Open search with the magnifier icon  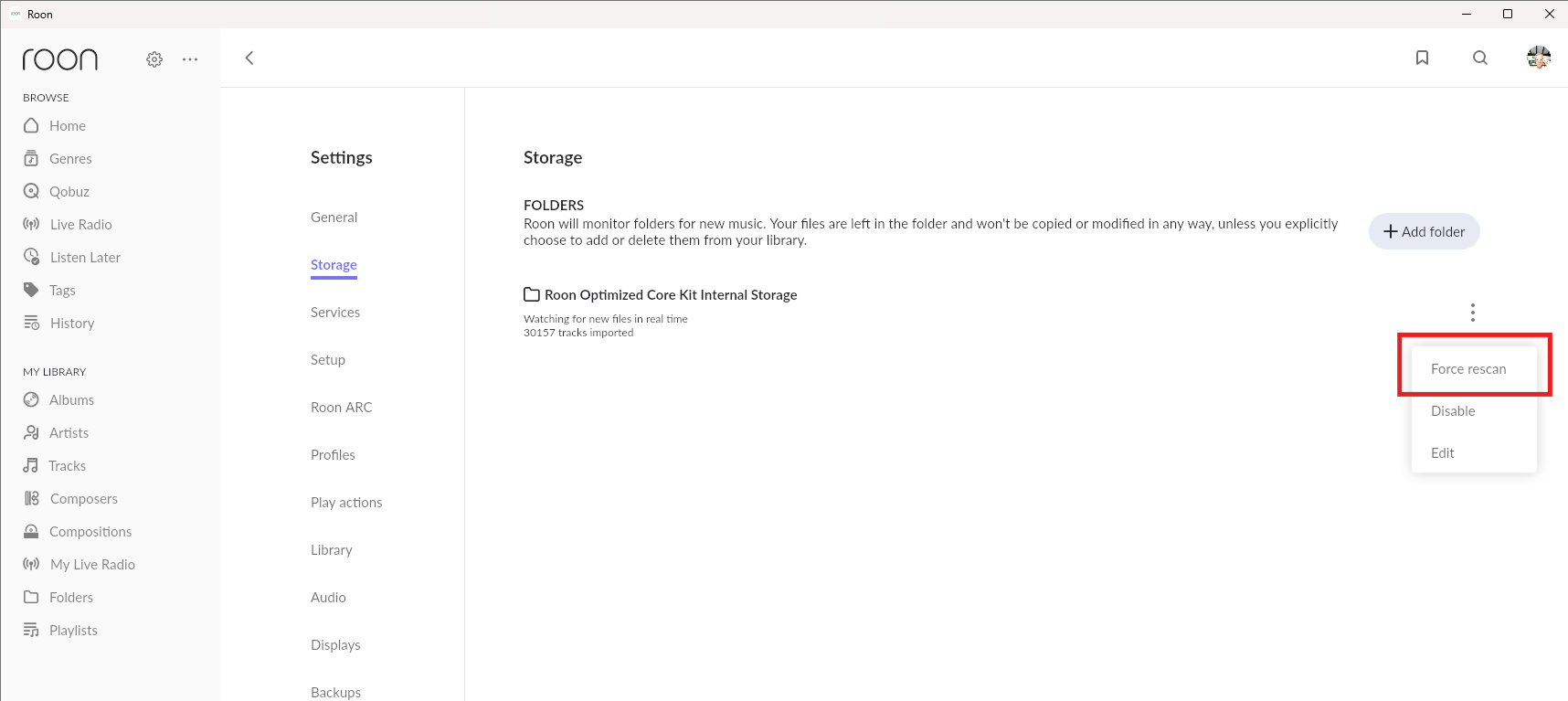[1480, 58]
